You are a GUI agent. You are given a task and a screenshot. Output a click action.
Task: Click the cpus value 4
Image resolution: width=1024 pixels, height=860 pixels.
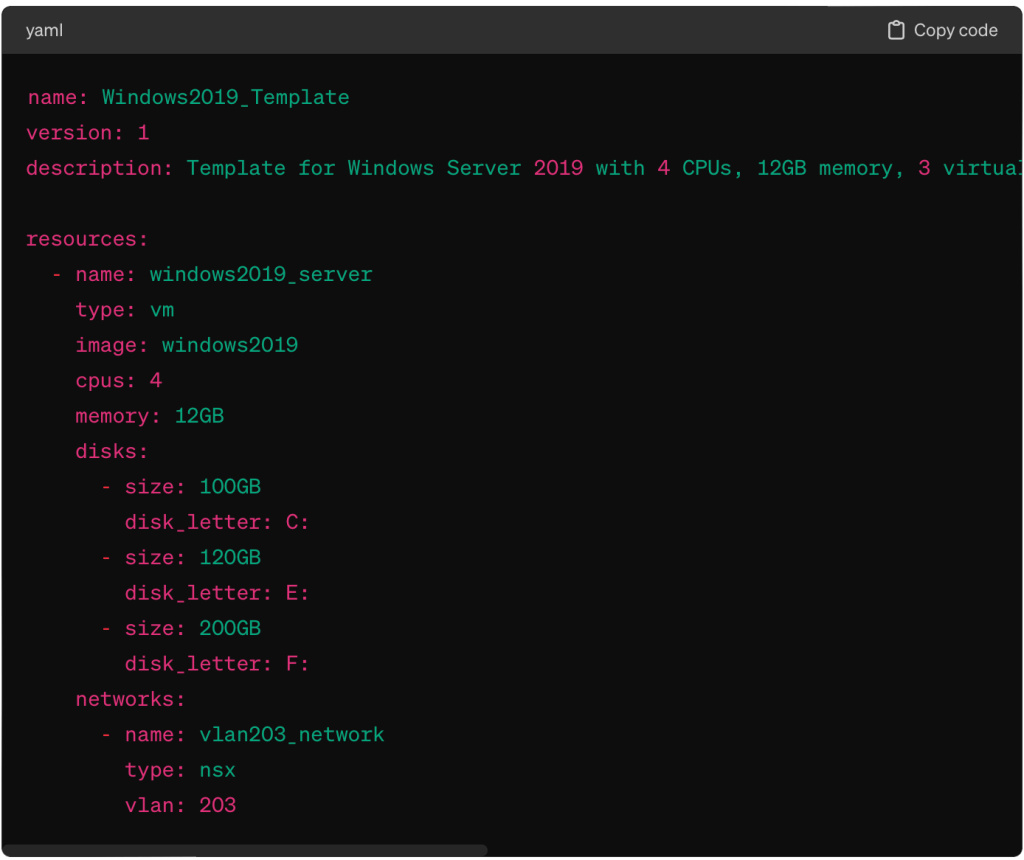pos(156,381)
